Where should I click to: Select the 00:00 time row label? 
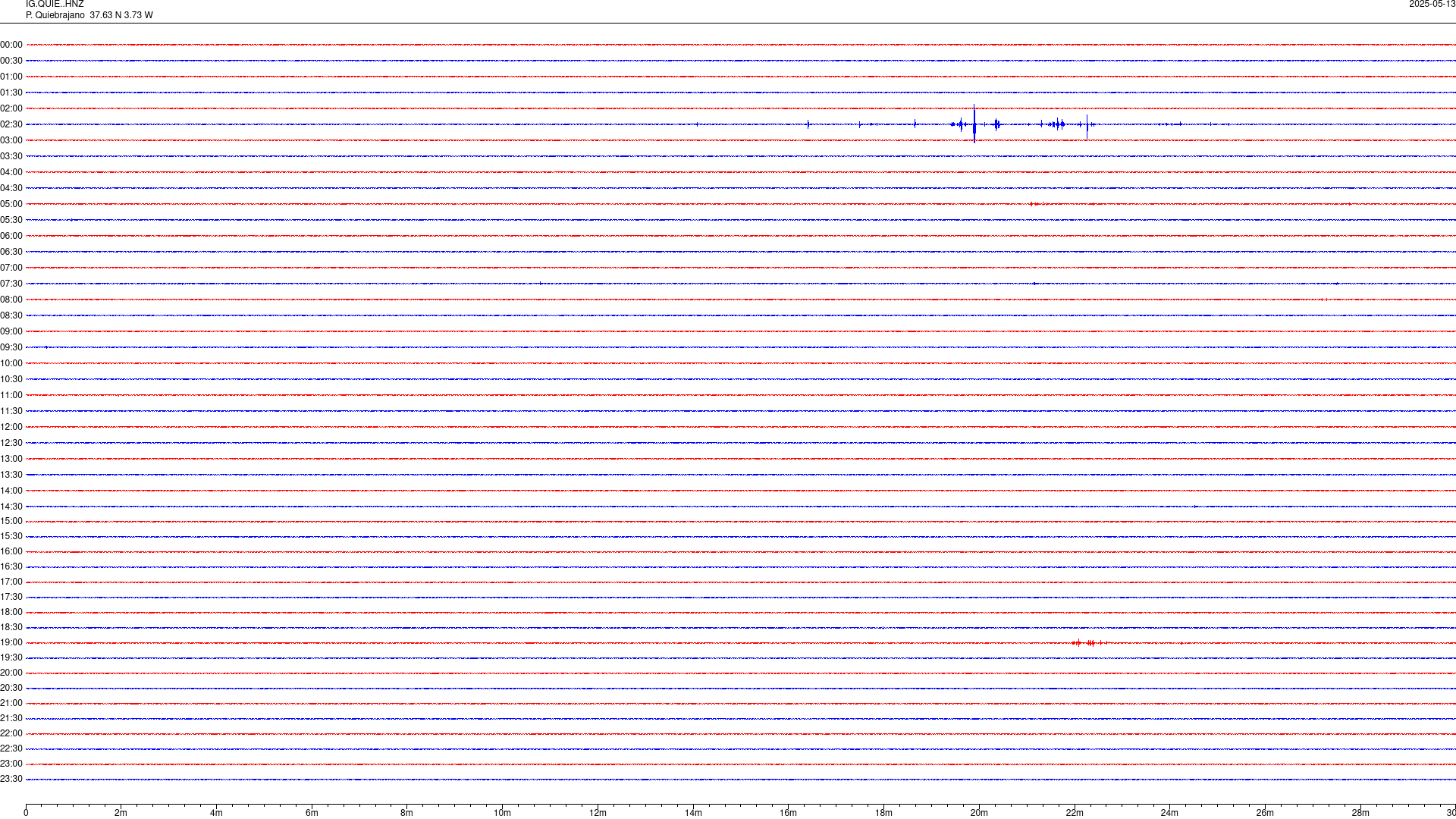pos(11,45)
